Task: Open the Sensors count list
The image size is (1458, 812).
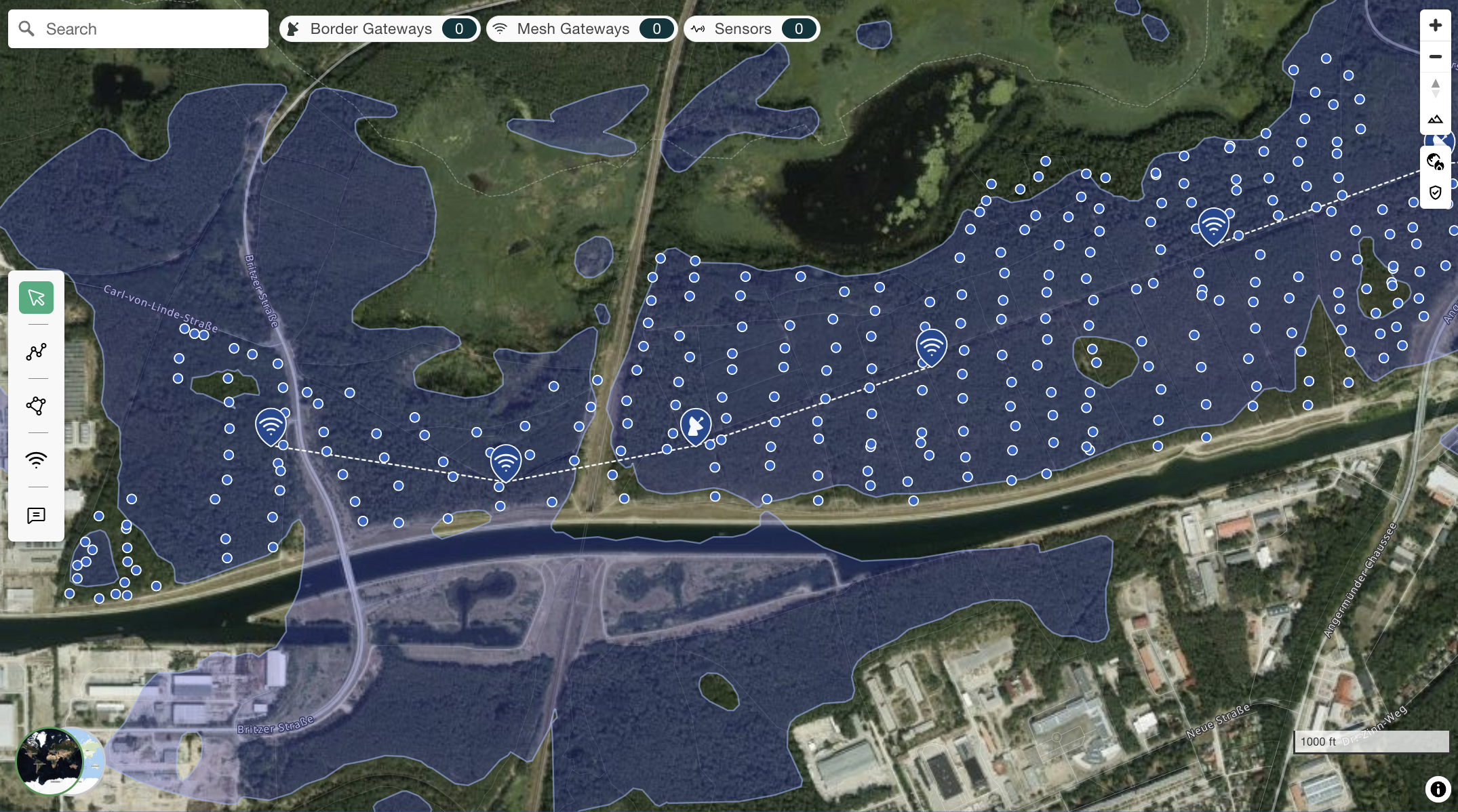Action: pyautogui.click(x=751, y=28)
